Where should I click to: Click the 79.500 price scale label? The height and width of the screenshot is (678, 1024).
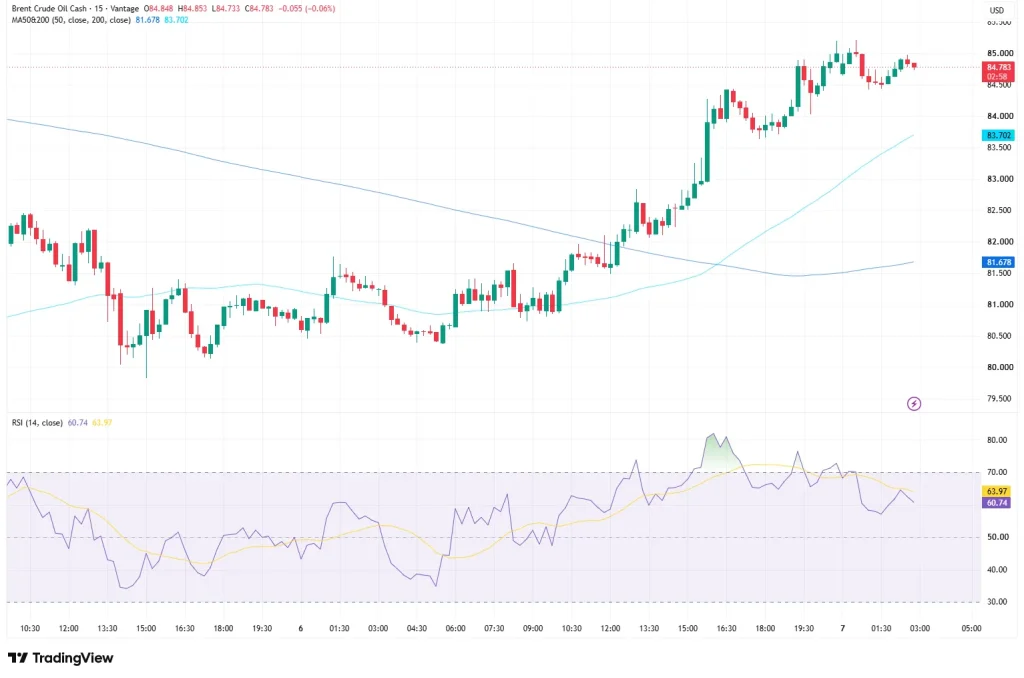point(999,398)
